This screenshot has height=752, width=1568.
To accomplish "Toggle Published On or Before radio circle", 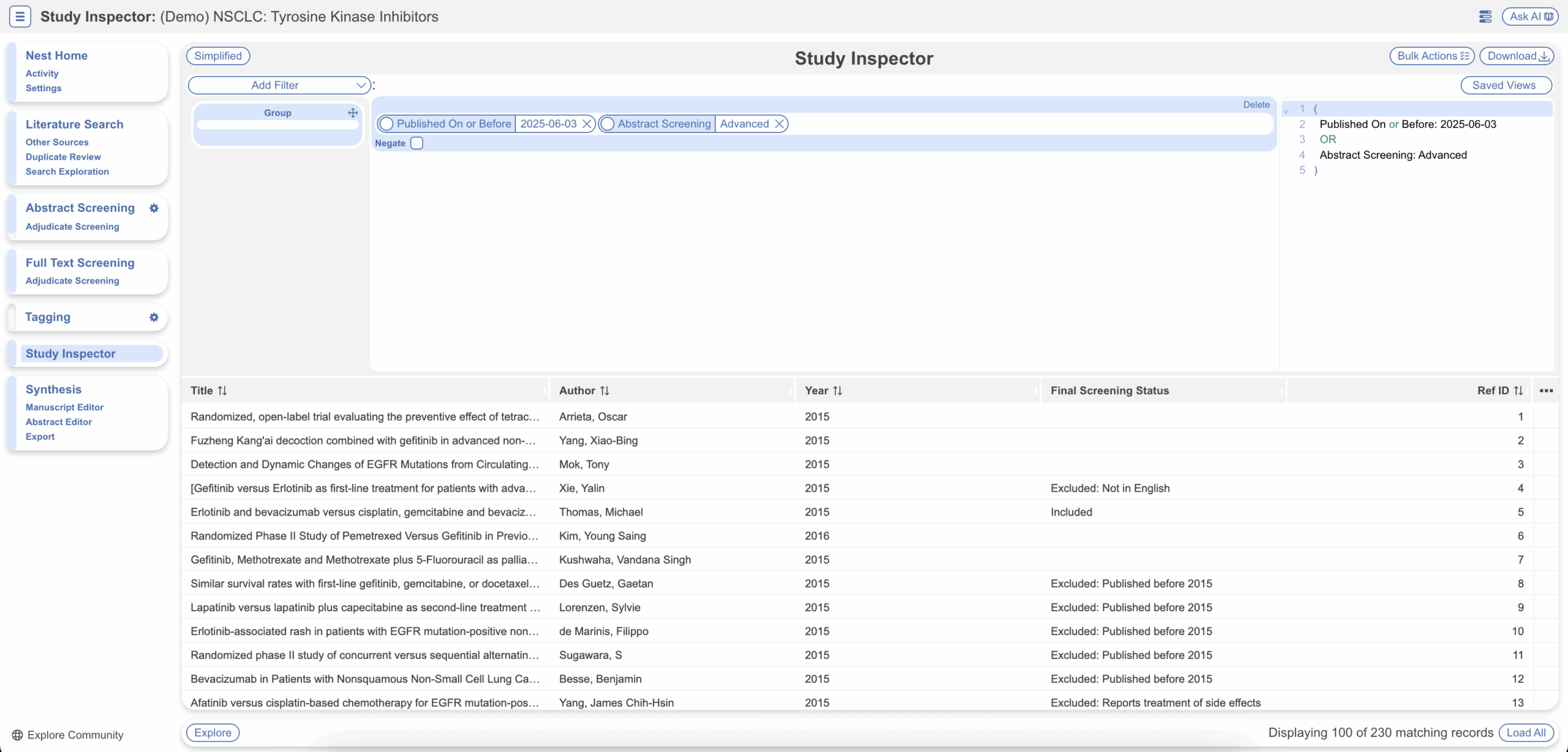I will [x=386, y=124].
